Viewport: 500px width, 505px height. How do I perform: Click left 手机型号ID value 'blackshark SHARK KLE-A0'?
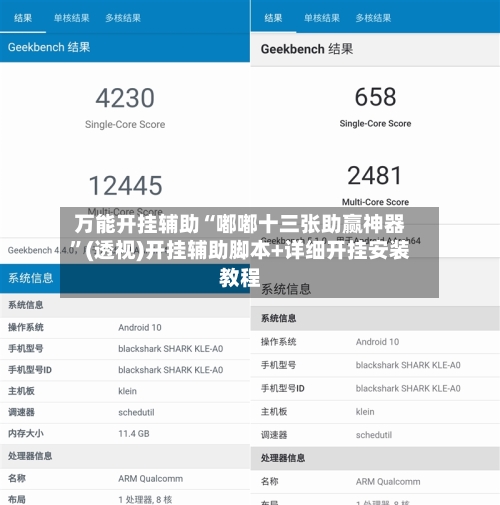click(171, 370)
